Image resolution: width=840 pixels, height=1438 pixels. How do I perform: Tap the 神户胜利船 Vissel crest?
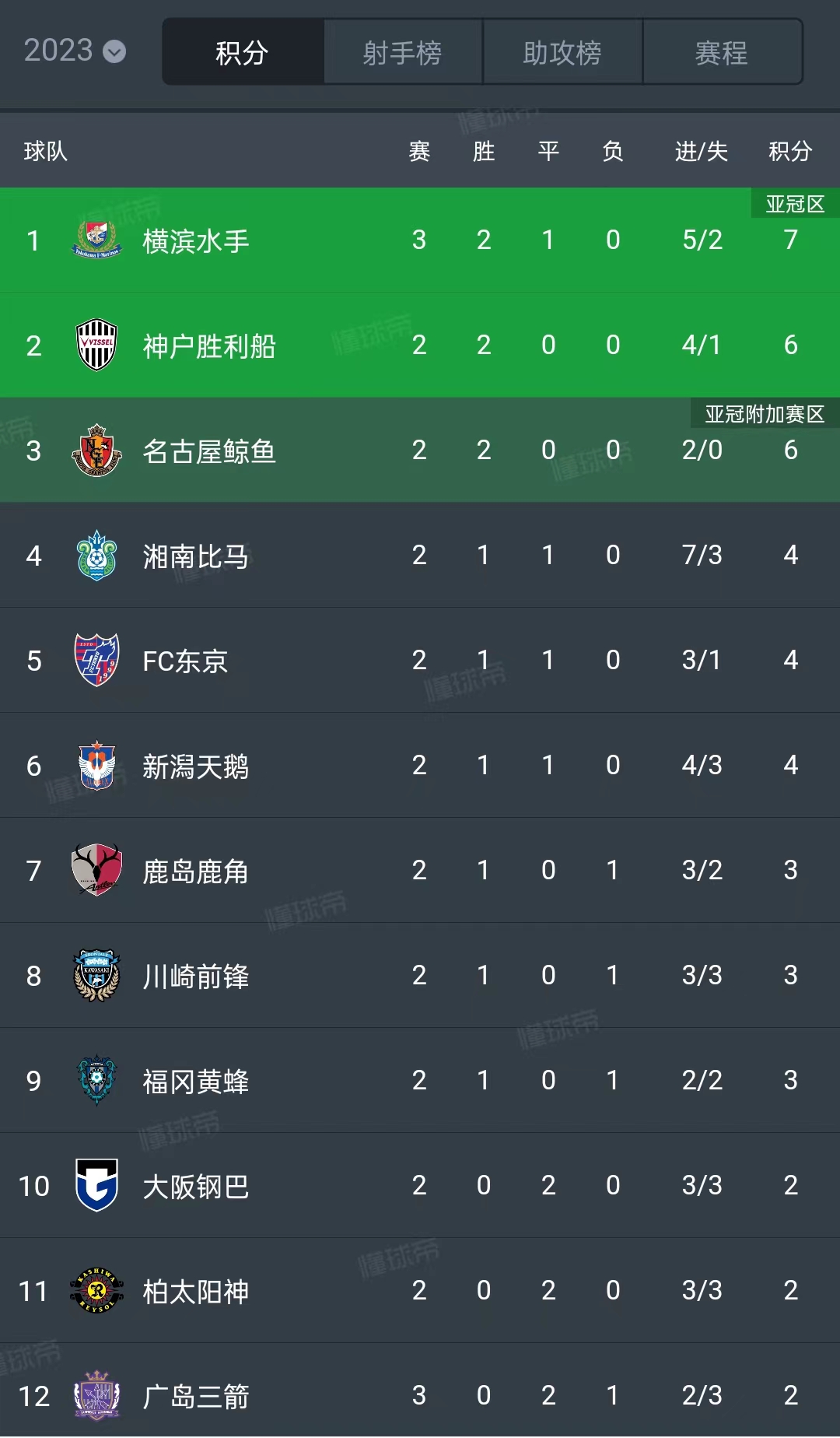96,345
